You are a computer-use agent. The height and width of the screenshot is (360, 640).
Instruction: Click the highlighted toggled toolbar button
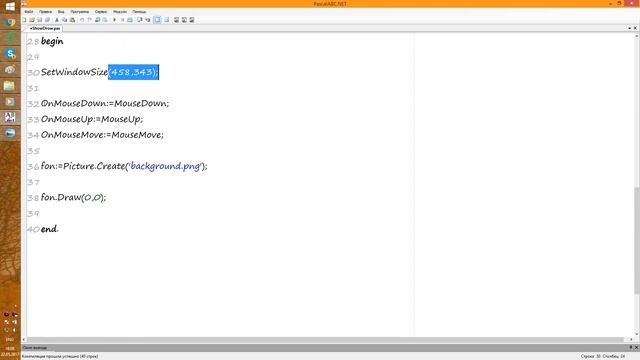(157, 20)
